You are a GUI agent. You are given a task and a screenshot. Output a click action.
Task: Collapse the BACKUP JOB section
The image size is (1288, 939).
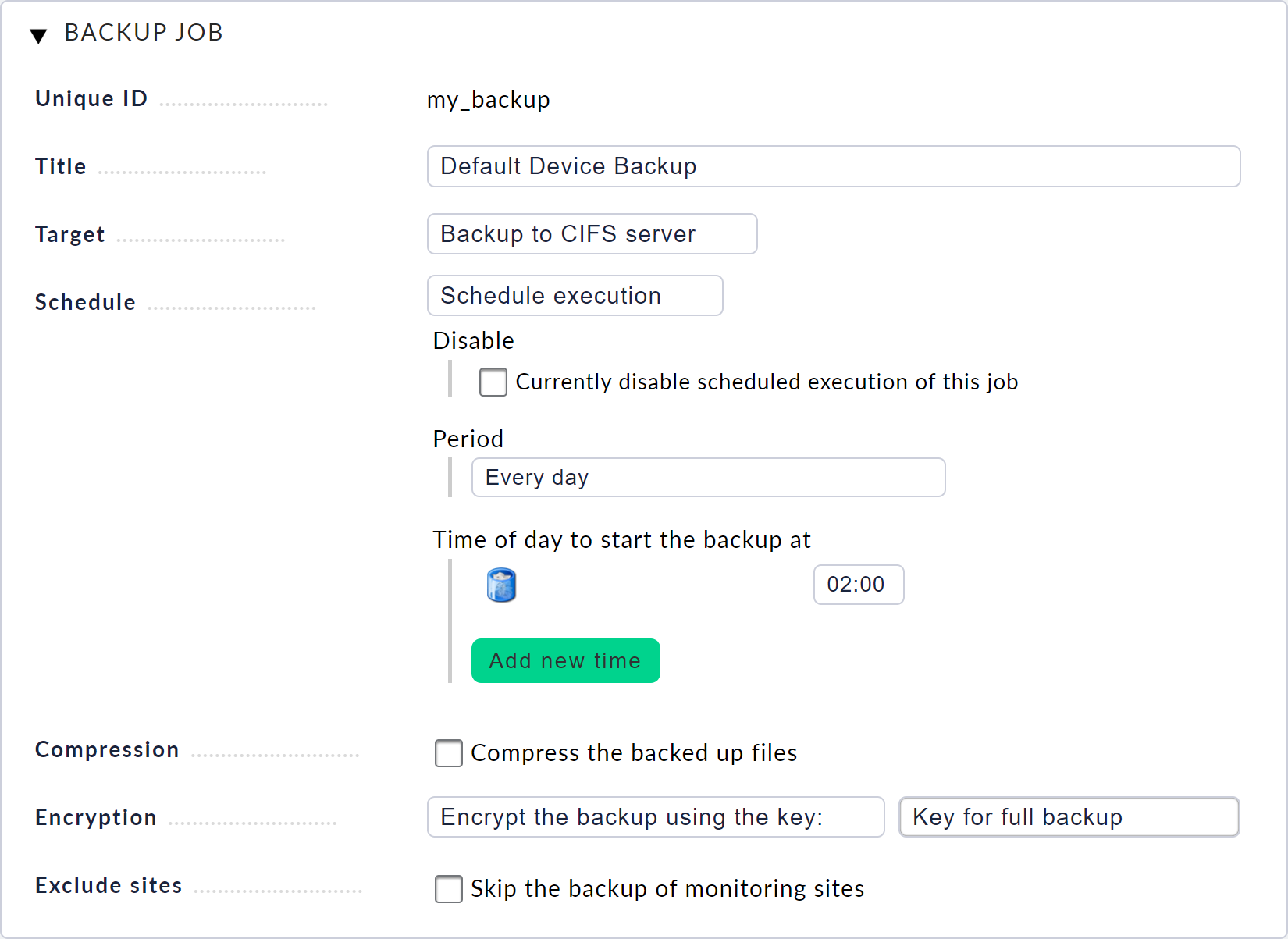tap(40, 34)
